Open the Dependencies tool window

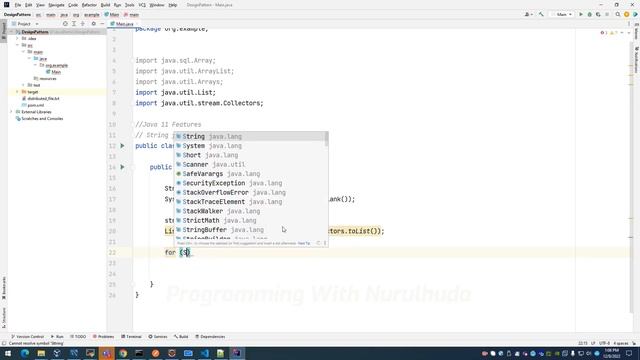point(210,337)
